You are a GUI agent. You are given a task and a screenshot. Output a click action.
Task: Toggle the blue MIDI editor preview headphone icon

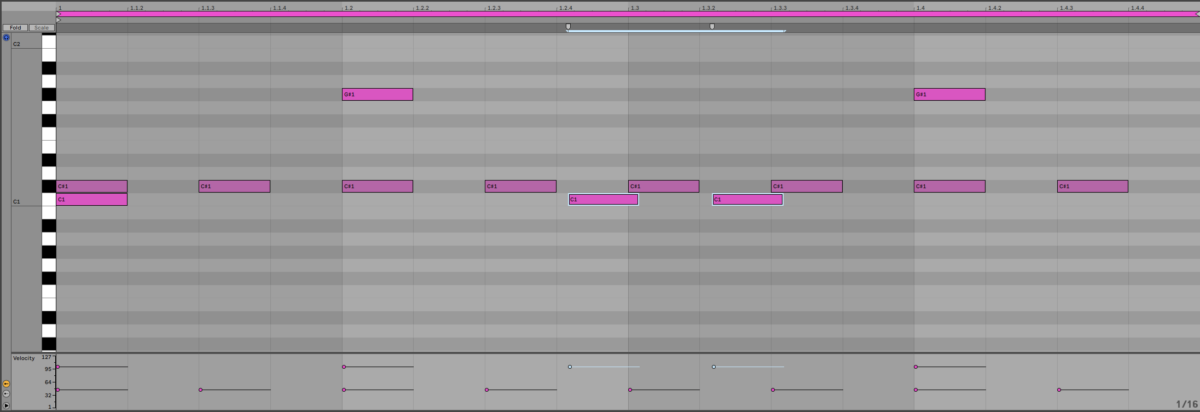(x=6, y=37)
